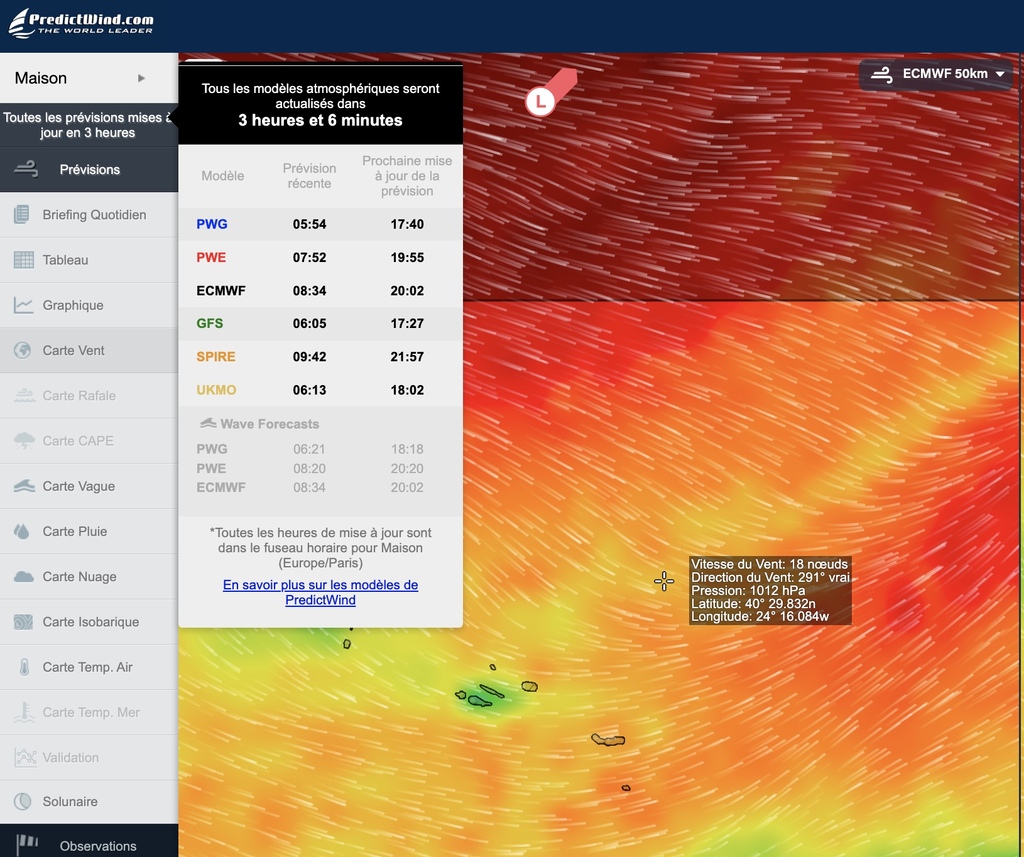Click the Prévisions wind icon
The width and height of the screenshot is (1024, 857).
(x=26, y=169)
